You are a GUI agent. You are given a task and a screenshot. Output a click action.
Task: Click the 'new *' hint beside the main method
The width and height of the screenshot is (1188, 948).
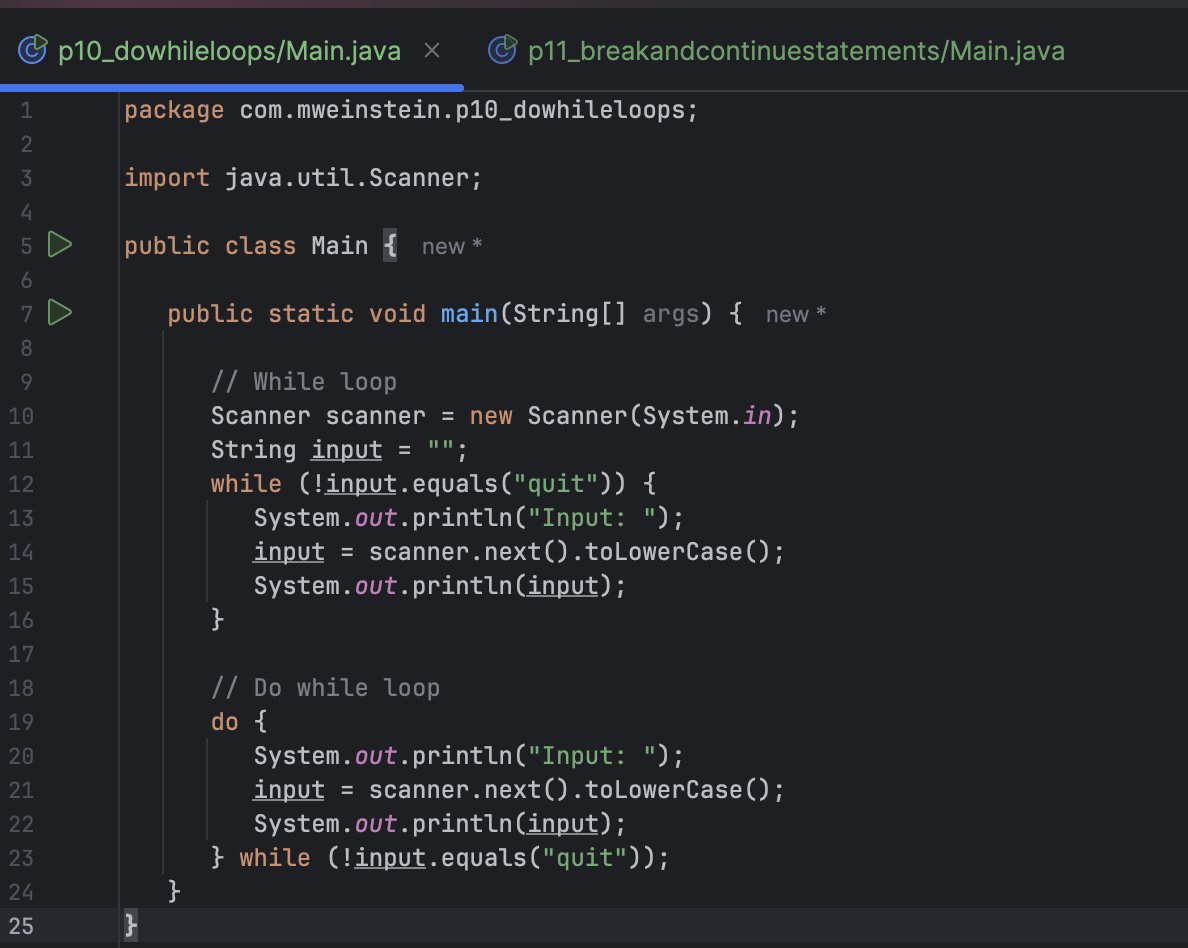pos(795,313)
